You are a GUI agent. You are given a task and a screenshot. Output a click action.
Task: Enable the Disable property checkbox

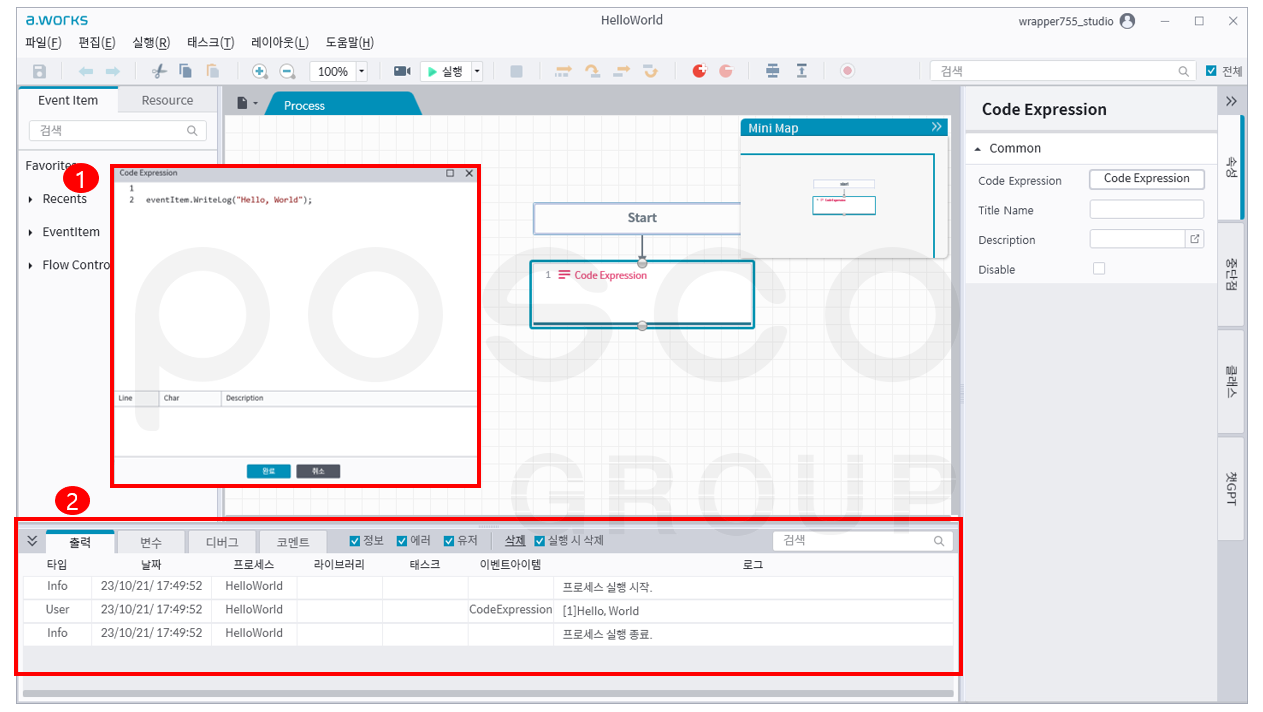[x=1099, y=269]
